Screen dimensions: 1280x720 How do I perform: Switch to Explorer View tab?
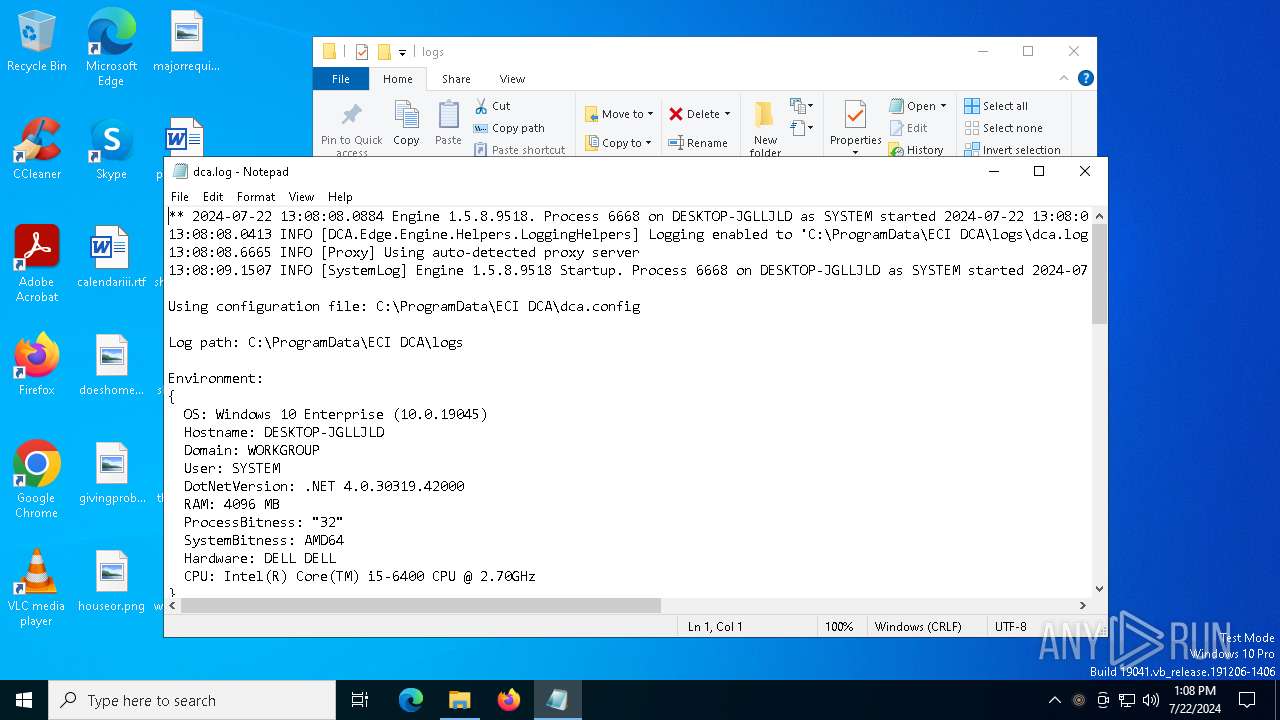coord(512,79)
